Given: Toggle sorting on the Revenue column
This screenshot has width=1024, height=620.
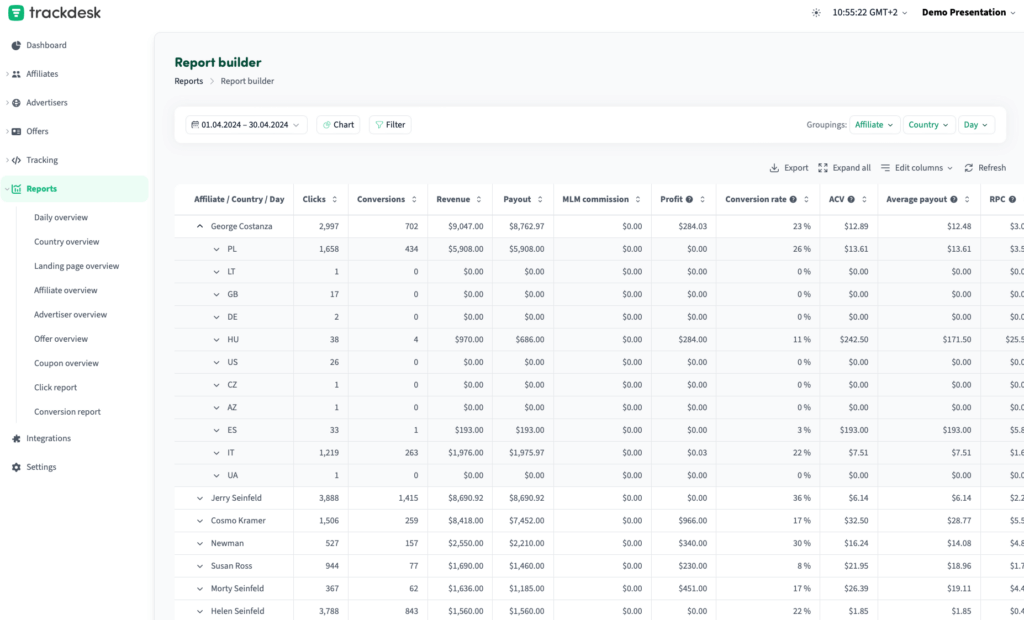Looking at the screenshot, I should tap(479, 199).
